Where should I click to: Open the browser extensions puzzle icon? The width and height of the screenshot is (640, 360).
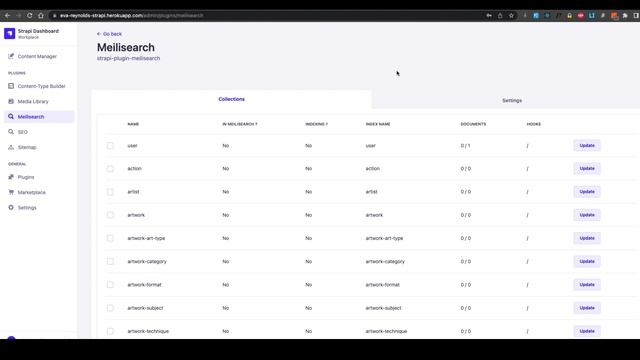(625, 16)
